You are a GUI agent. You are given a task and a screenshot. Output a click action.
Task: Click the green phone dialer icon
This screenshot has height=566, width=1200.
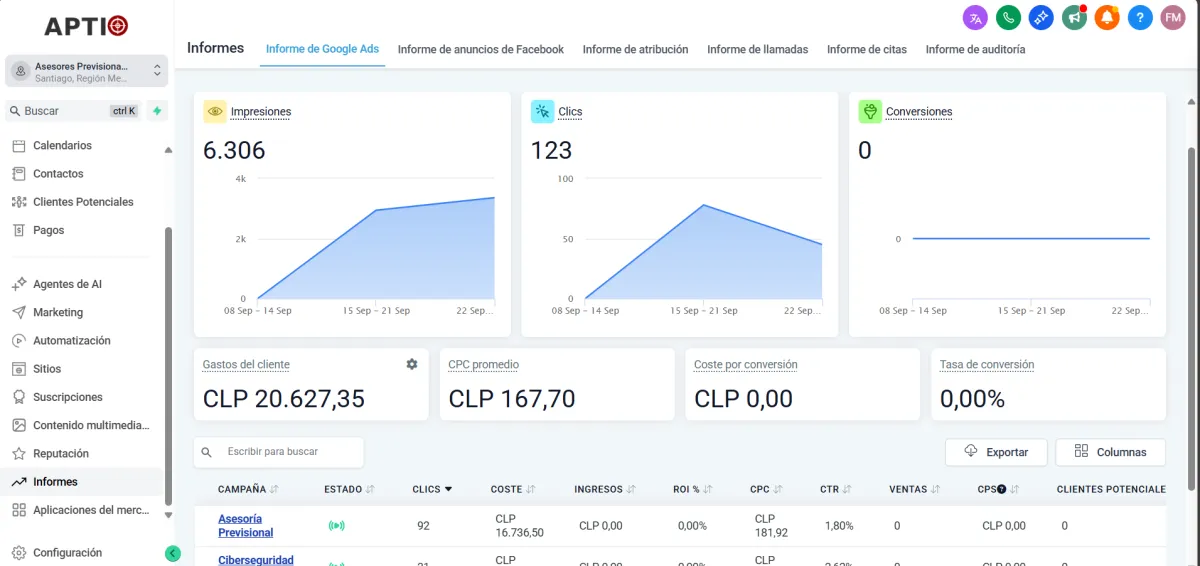[x=1008, y=17]
